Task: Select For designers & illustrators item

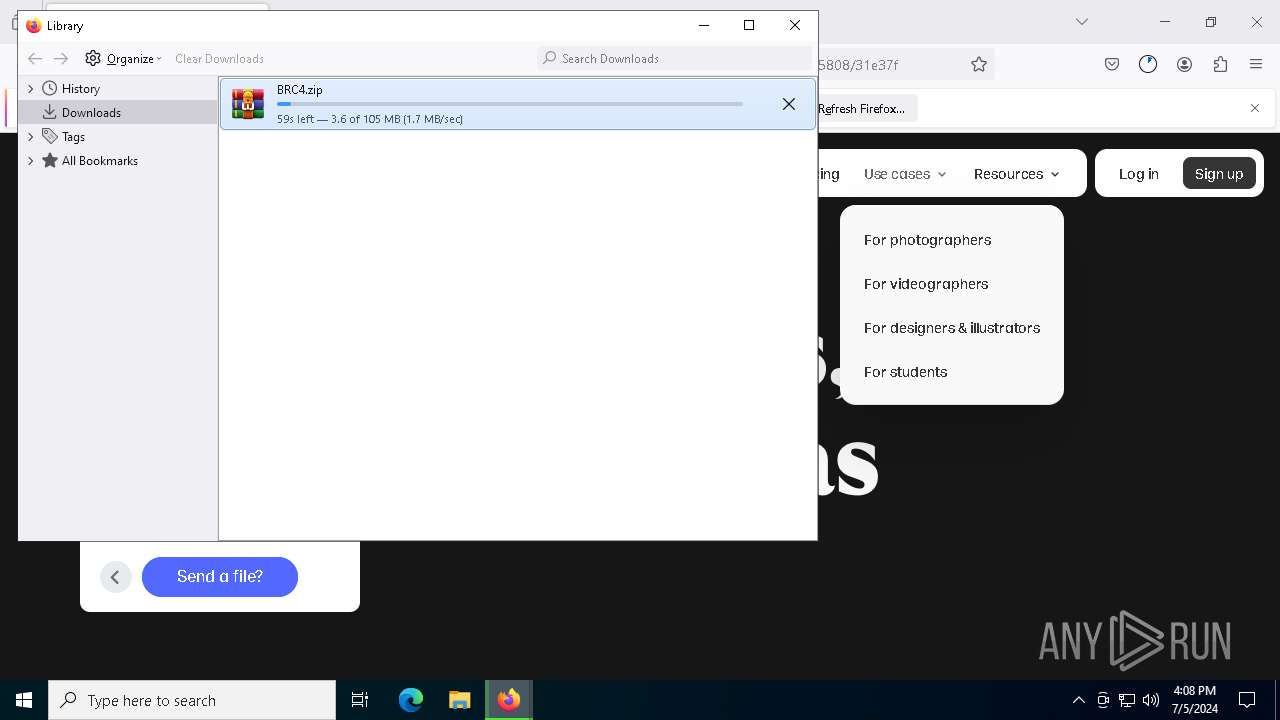Action: click(x=952, y=328)
